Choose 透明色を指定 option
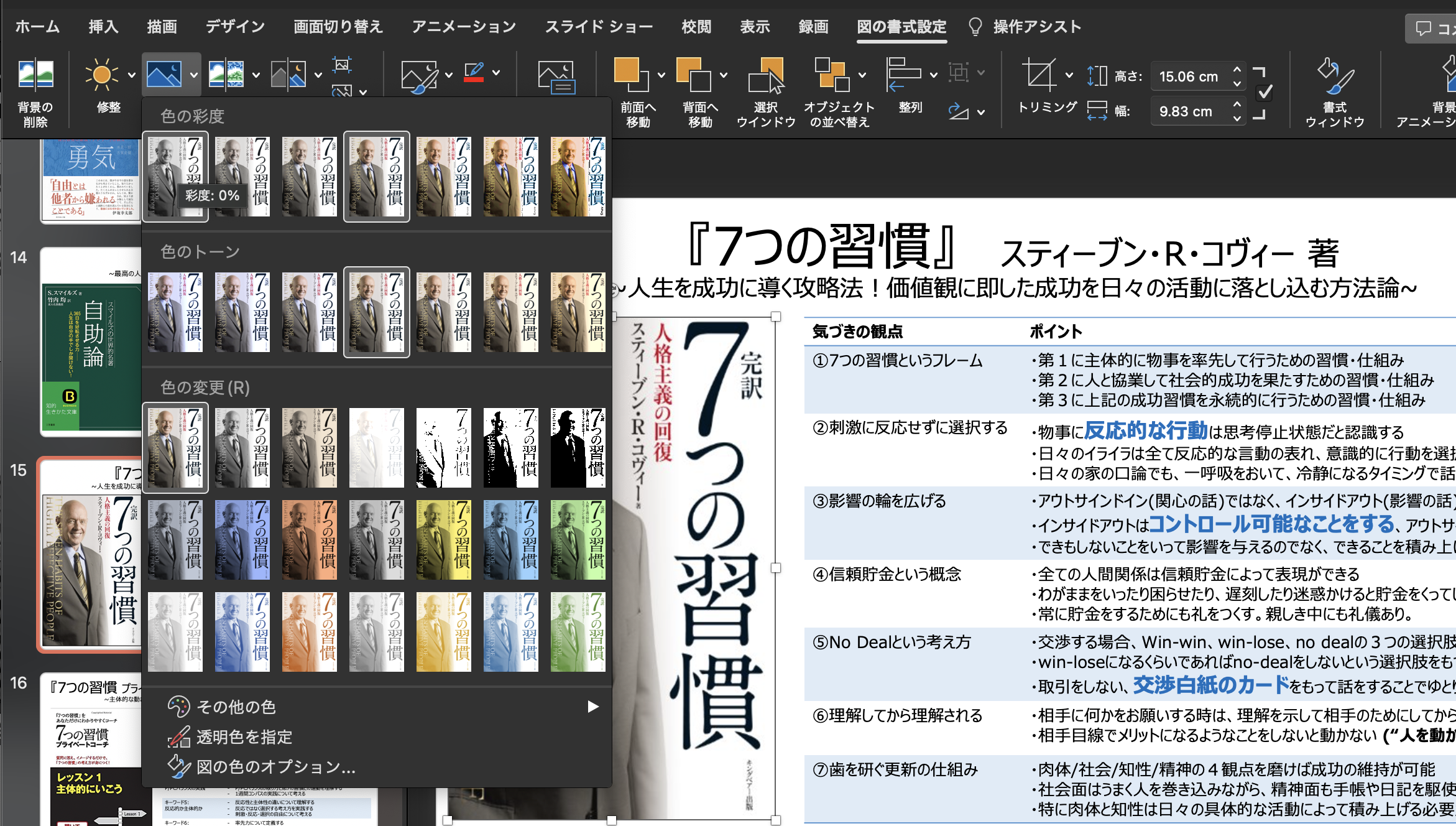Viewport: 1456px width, 826px height. (244, 737)
